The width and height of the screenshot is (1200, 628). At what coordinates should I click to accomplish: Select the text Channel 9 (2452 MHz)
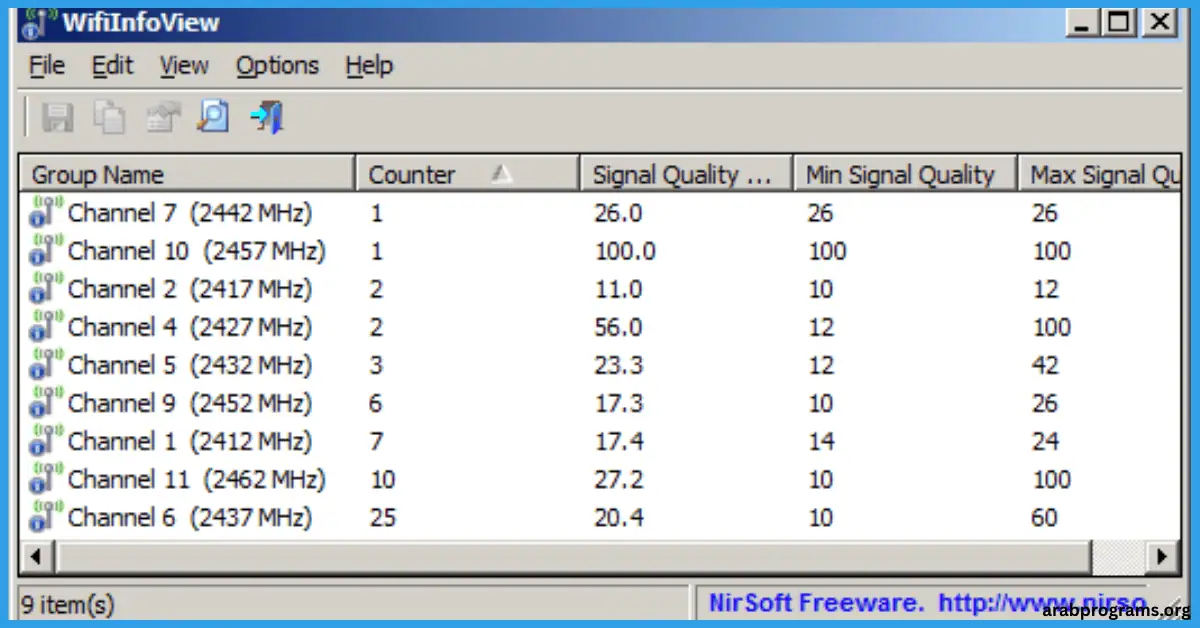tap(190, 404)
